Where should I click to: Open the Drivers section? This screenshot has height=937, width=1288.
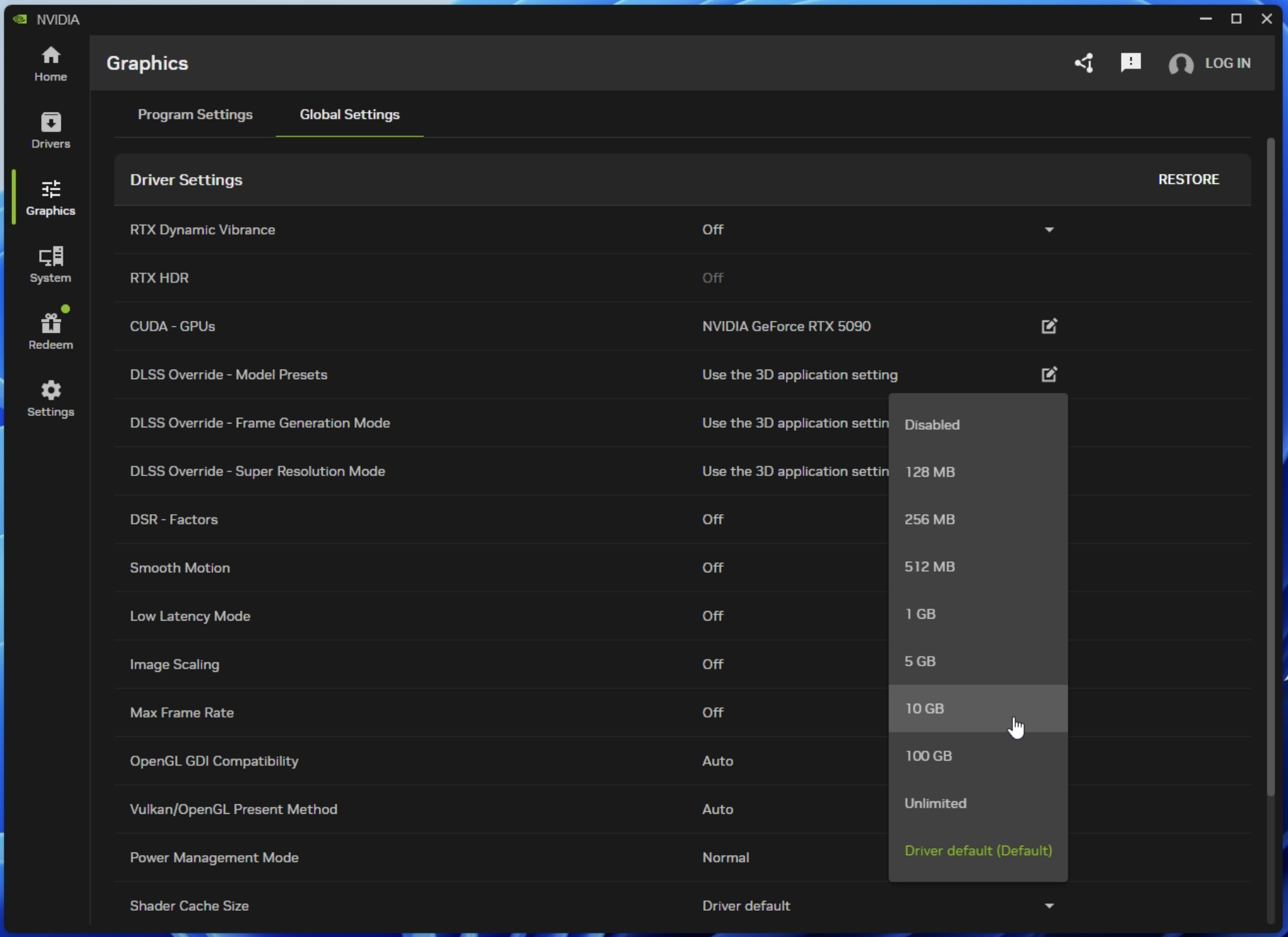tap(50, 129)
